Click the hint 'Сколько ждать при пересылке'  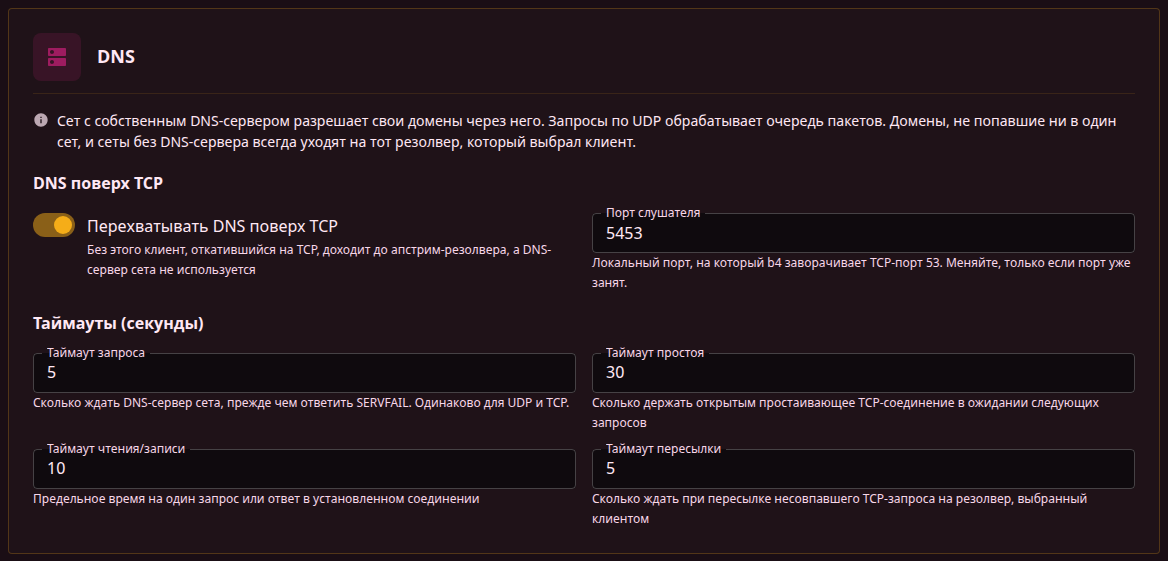point(840,509)
